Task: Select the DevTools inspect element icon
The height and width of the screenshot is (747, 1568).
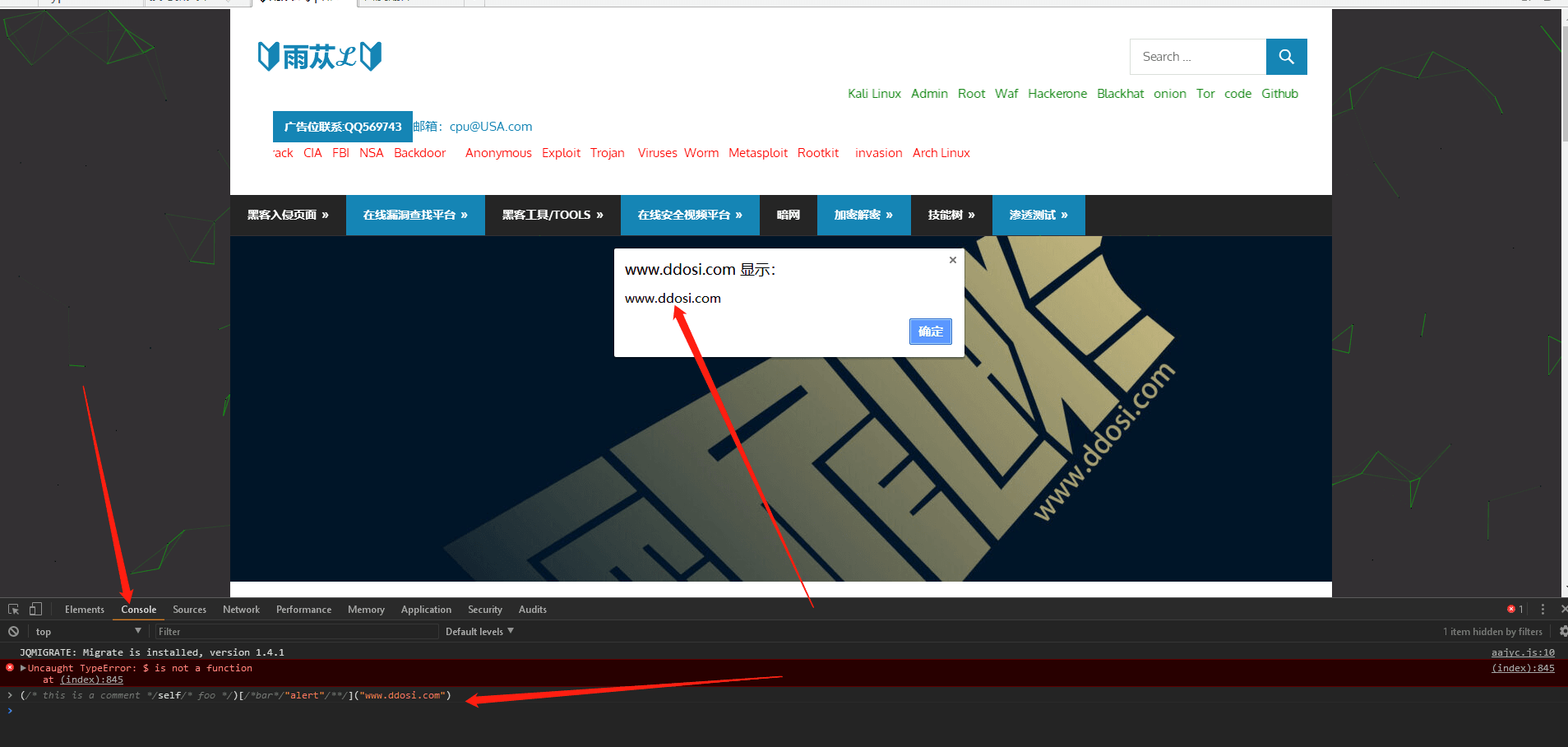Action: click(x=13, y=610)
